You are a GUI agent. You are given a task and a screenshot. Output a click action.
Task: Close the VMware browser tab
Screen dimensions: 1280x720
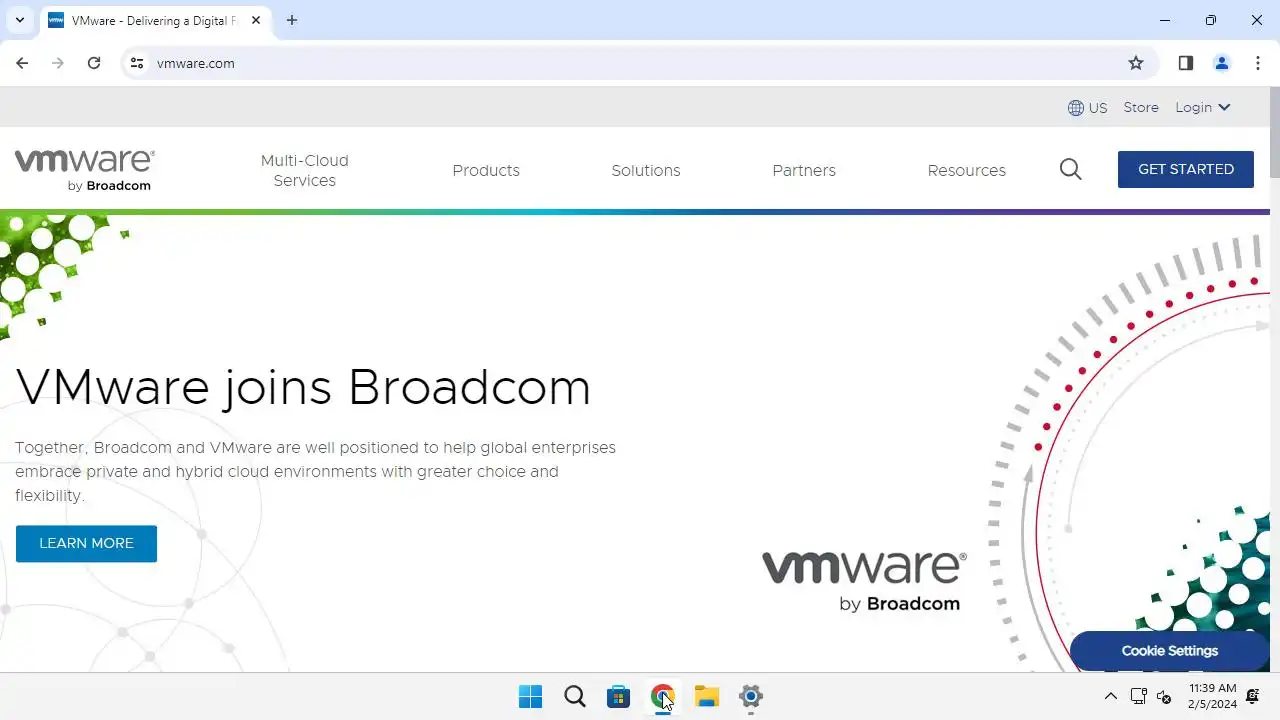(x=256, y=20)
